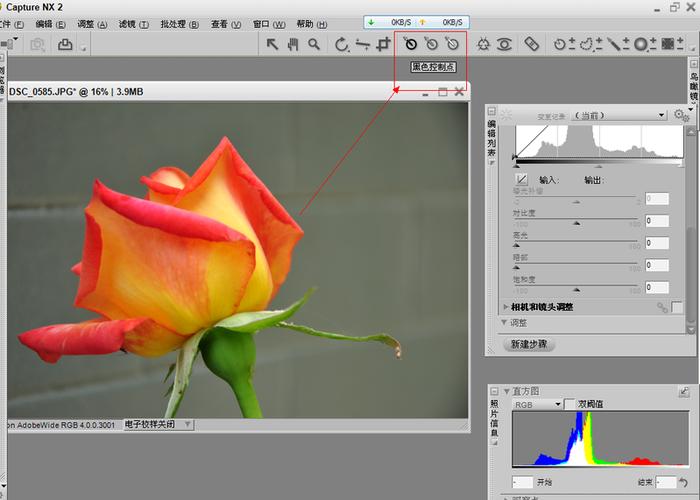Screen dimensions: 700x500
Task: Select the Neutral Control Point tool
Action: click(x=431, y=43)
